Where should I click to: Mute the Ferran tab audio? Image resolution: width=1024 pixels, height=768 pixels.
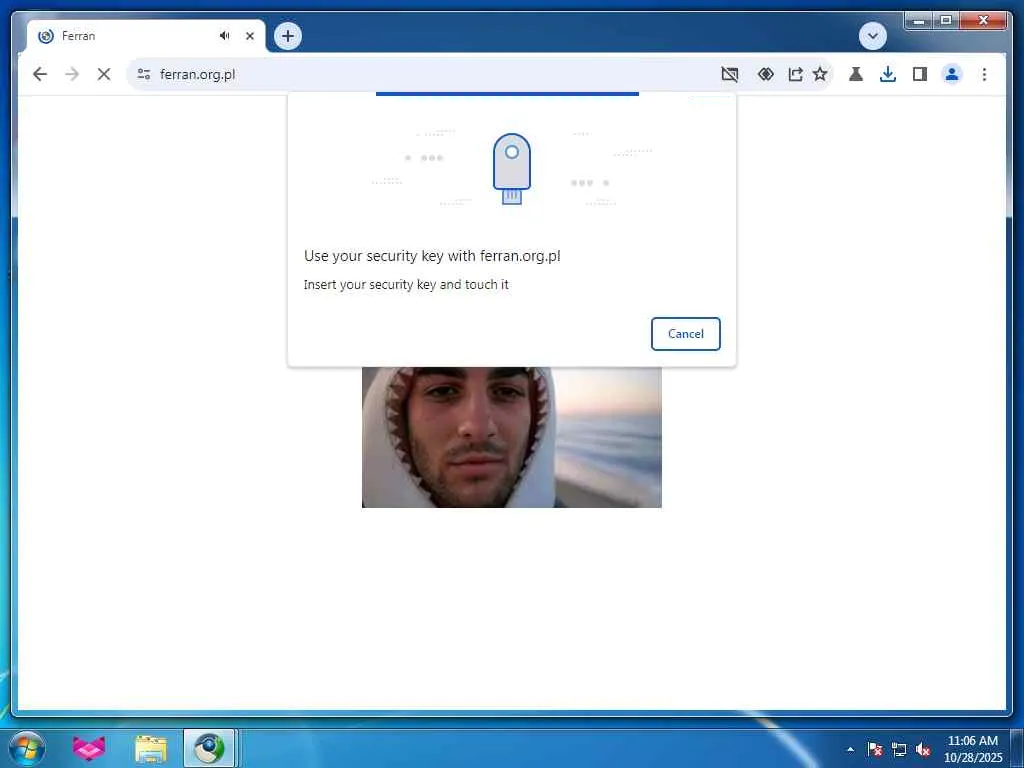[225, 36]
